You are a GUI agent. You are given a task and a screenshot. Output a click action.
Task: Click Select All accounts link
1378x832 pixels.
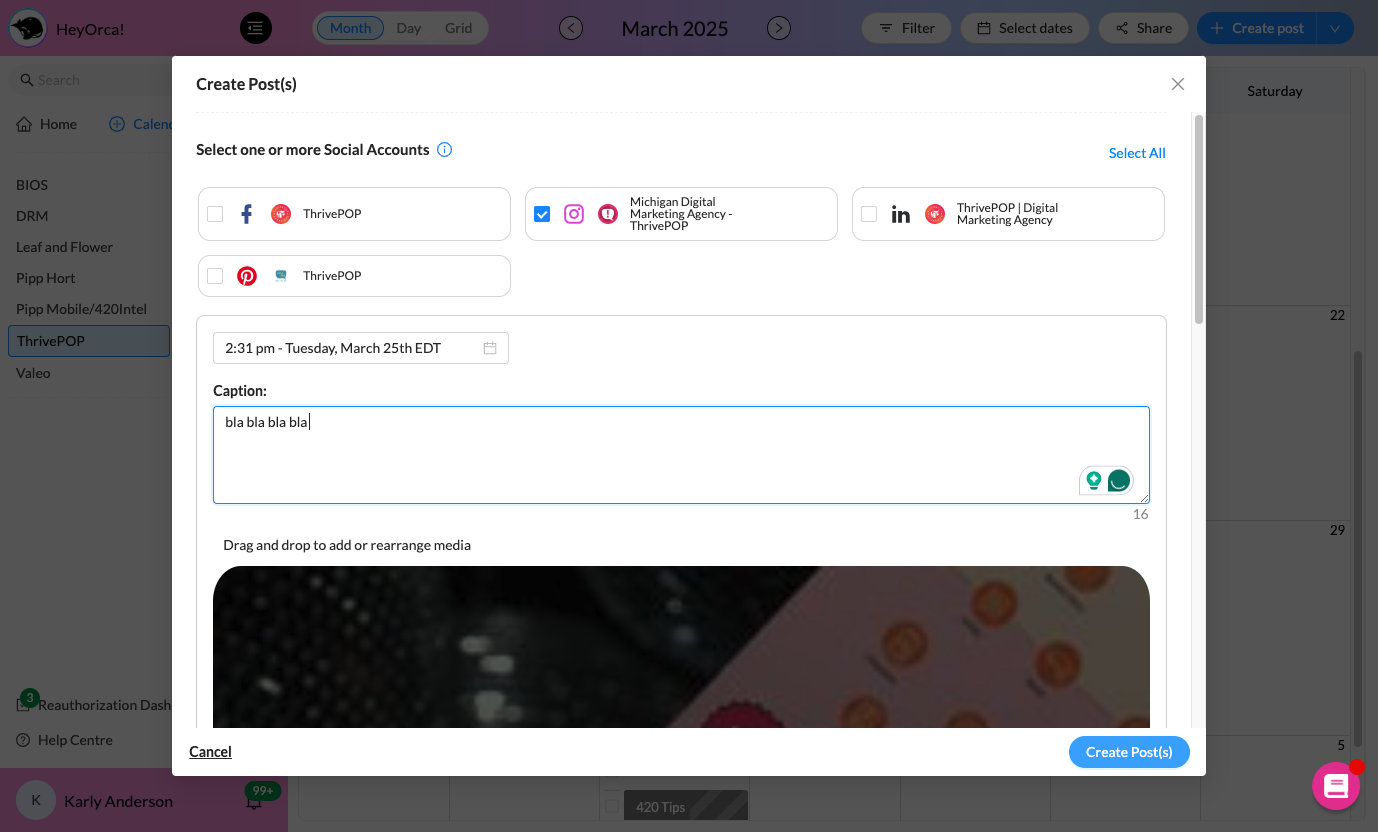click(1137, 153)
